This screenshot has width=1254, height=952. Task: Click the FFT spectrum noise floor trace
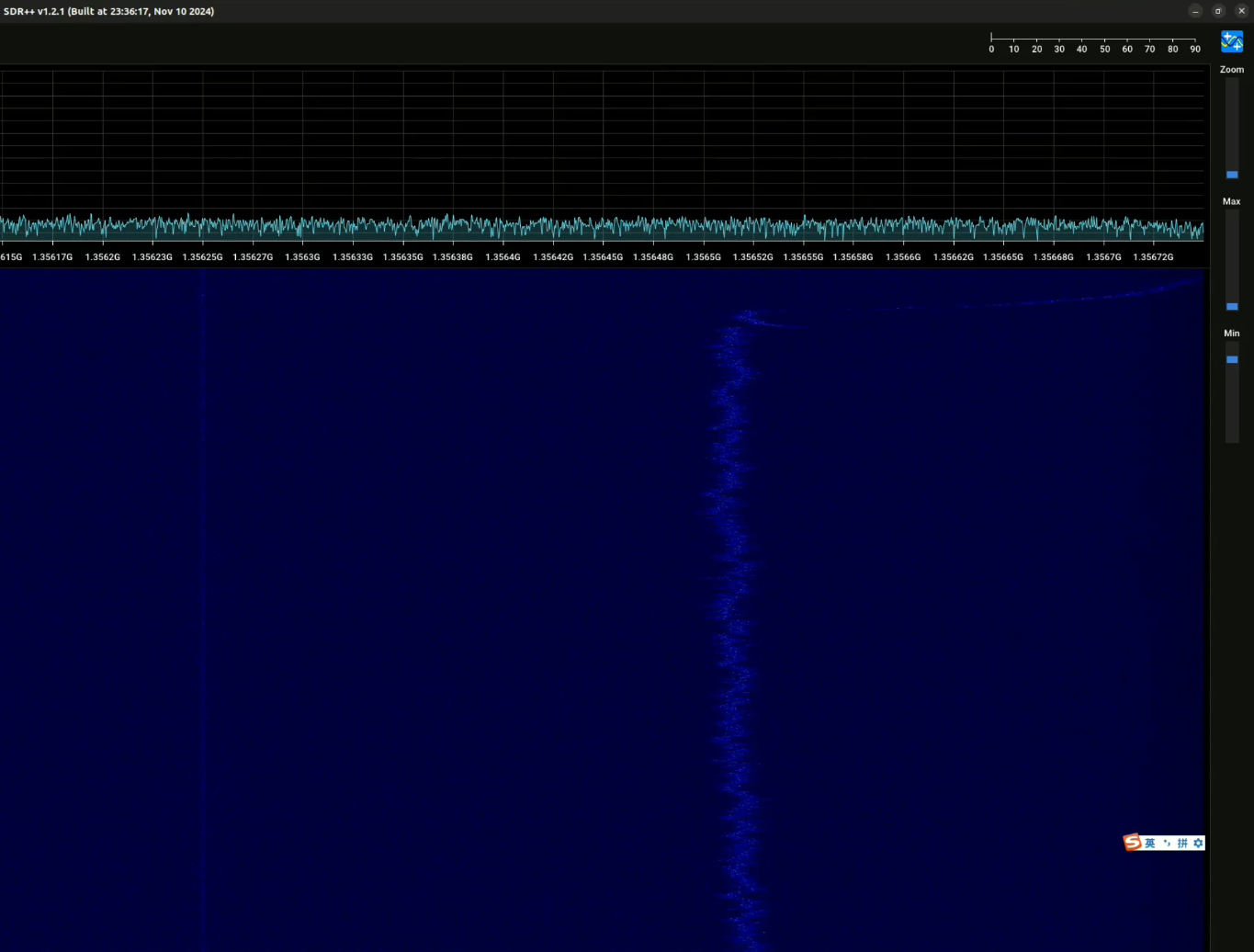point(602,226)
